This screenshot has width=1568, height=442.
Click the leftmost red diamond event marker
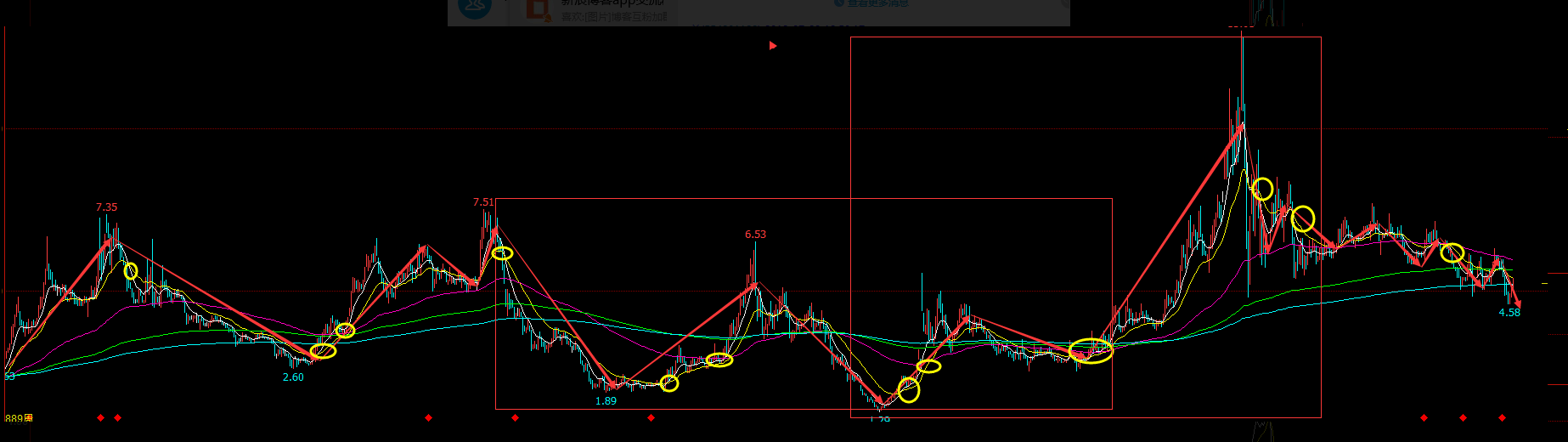tap(100, 417)
